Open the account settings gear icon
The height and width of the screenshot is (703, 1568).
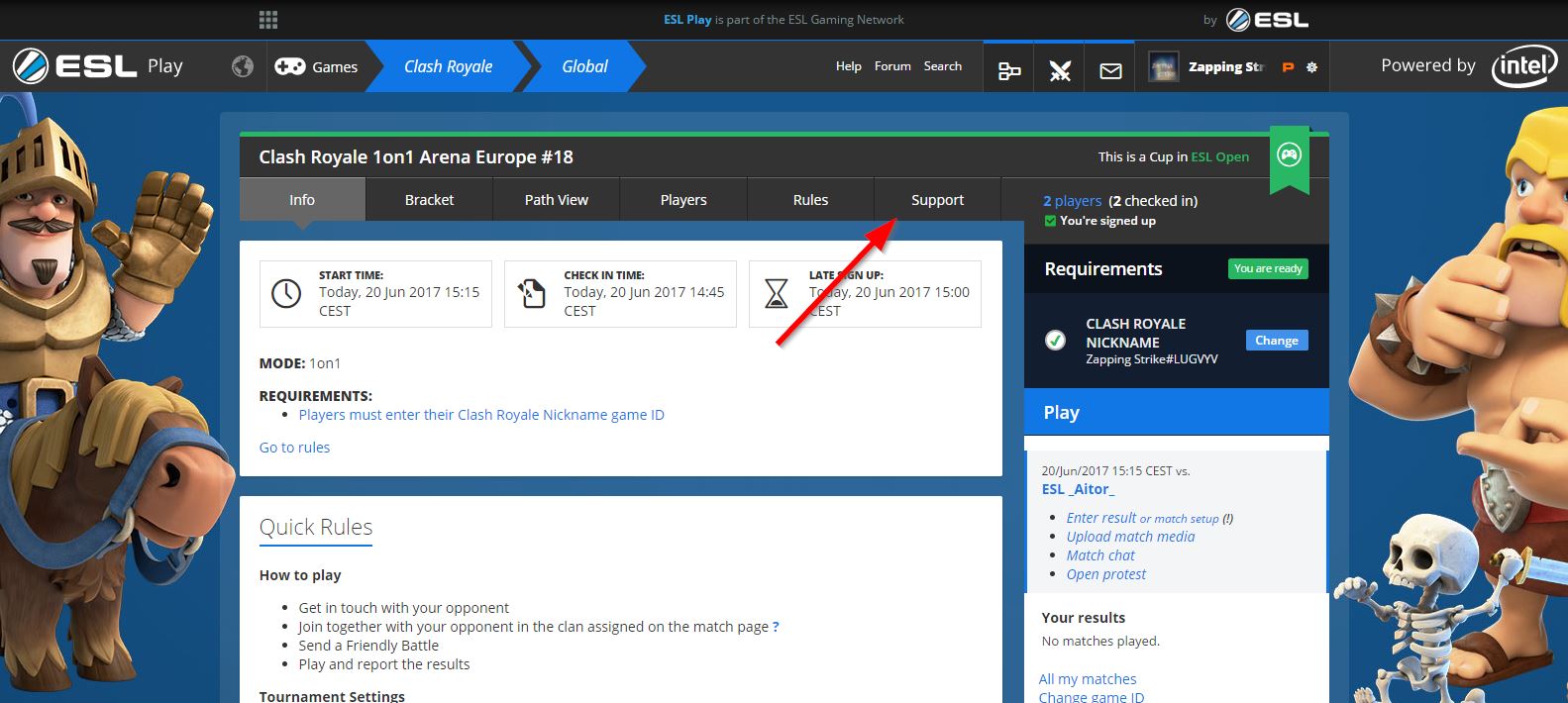point(1312,67)
